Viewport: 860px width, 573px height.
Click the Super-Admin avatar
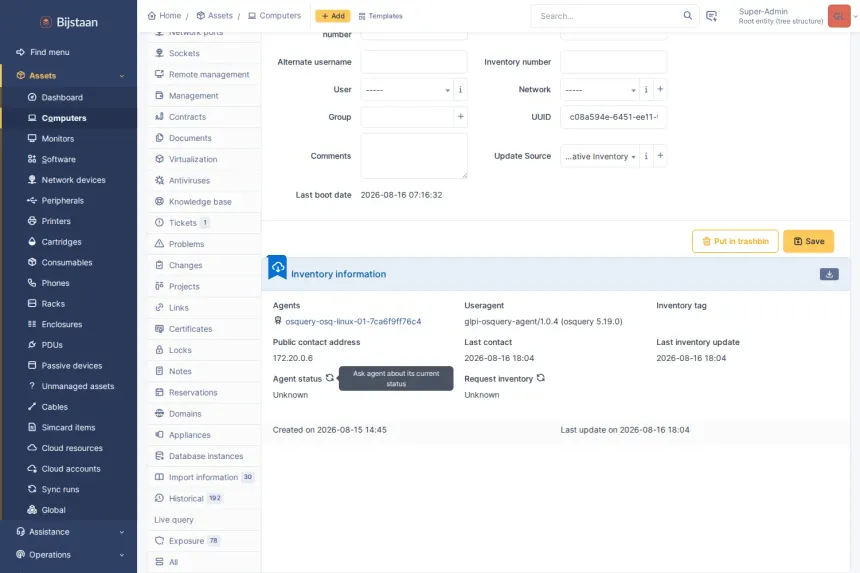[x=839, y=16]
